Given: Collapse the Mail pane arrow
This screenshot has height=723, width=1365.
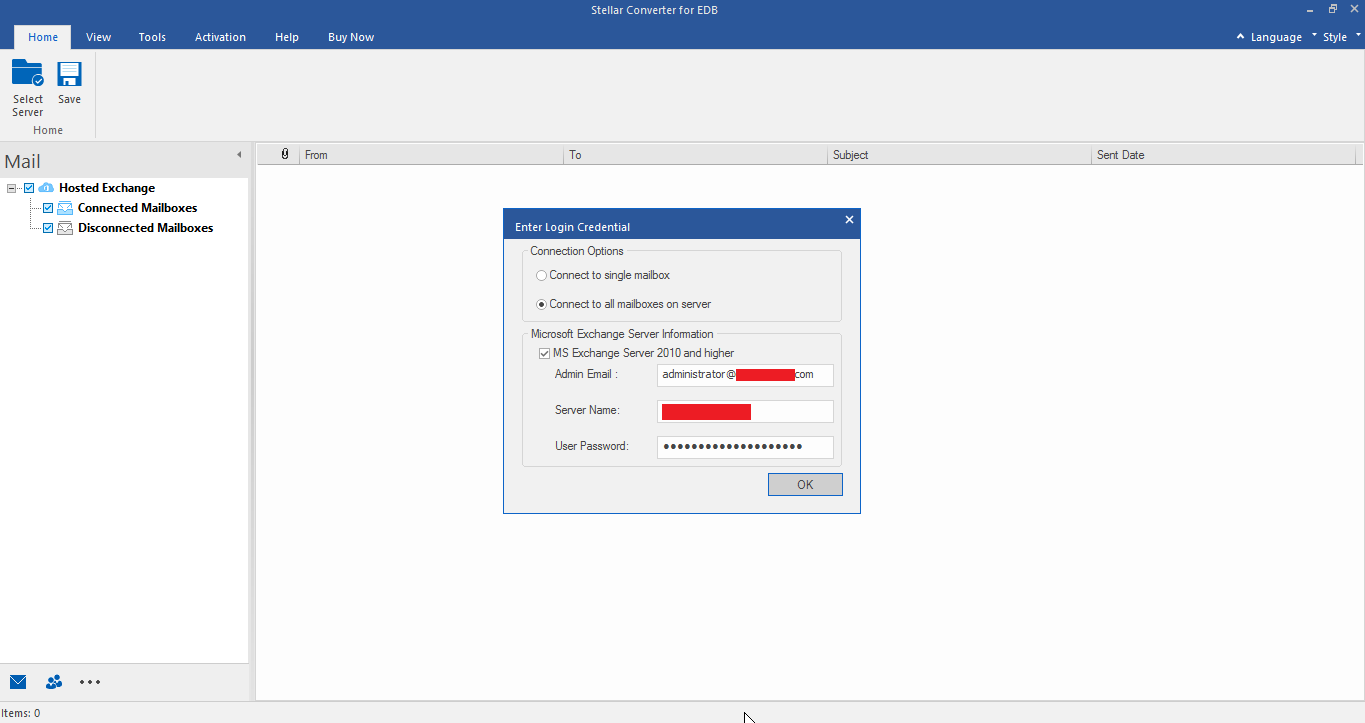Looking at the screenshot, I should tap(239, 154).
